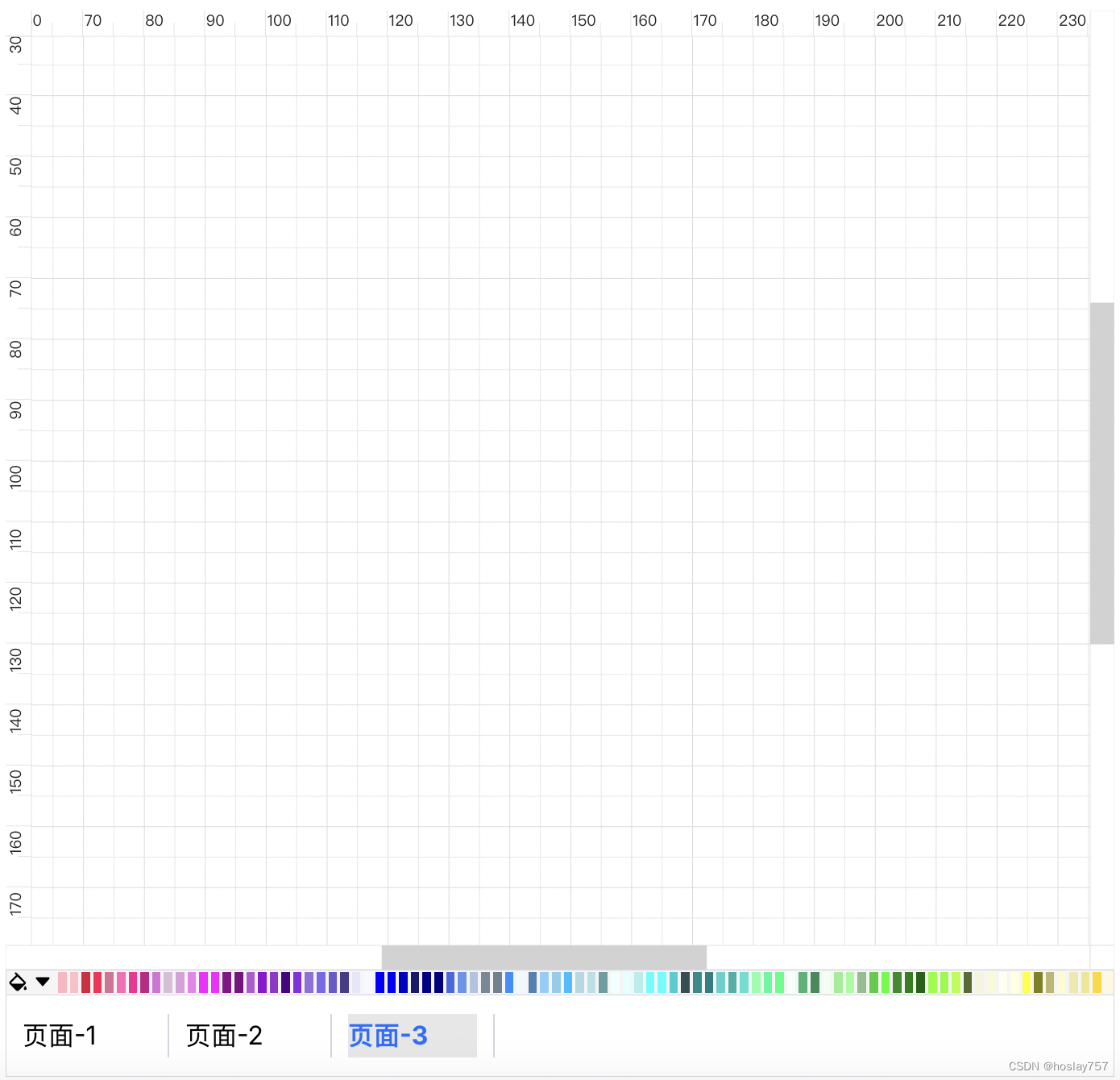Switch to the 页面-1 tab

pos(60,1036)
